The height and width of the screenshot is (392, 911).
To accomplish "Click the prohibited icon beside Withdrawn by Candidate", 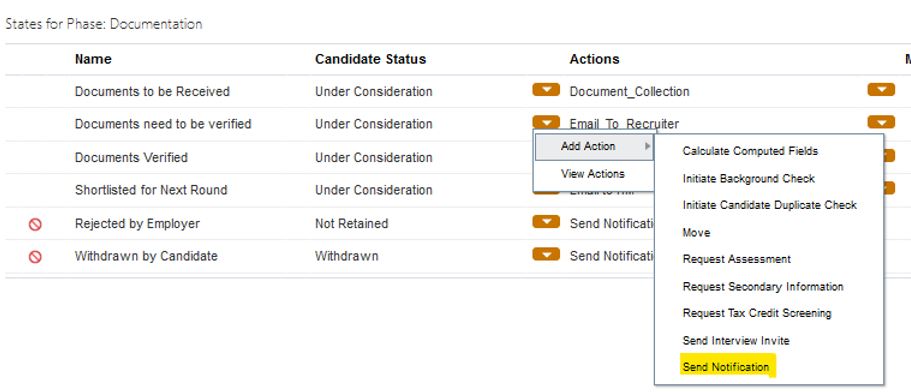I will coord(35,257).
